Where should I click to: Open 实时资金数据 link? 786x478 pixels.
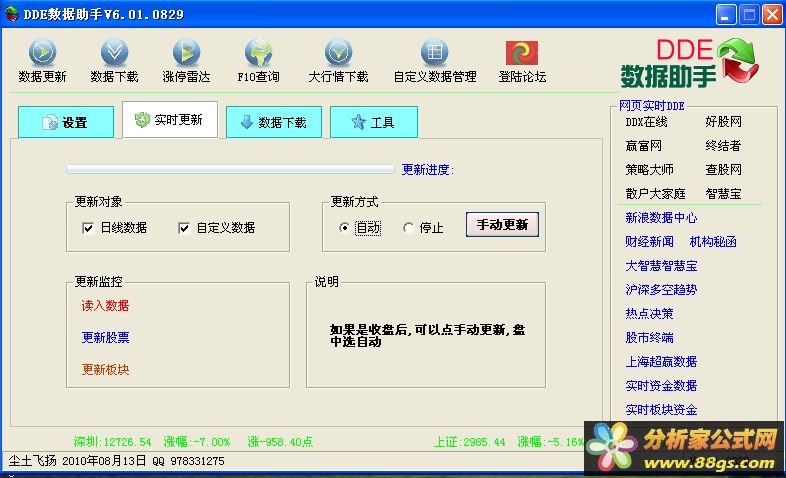click(x=661, y=386)
